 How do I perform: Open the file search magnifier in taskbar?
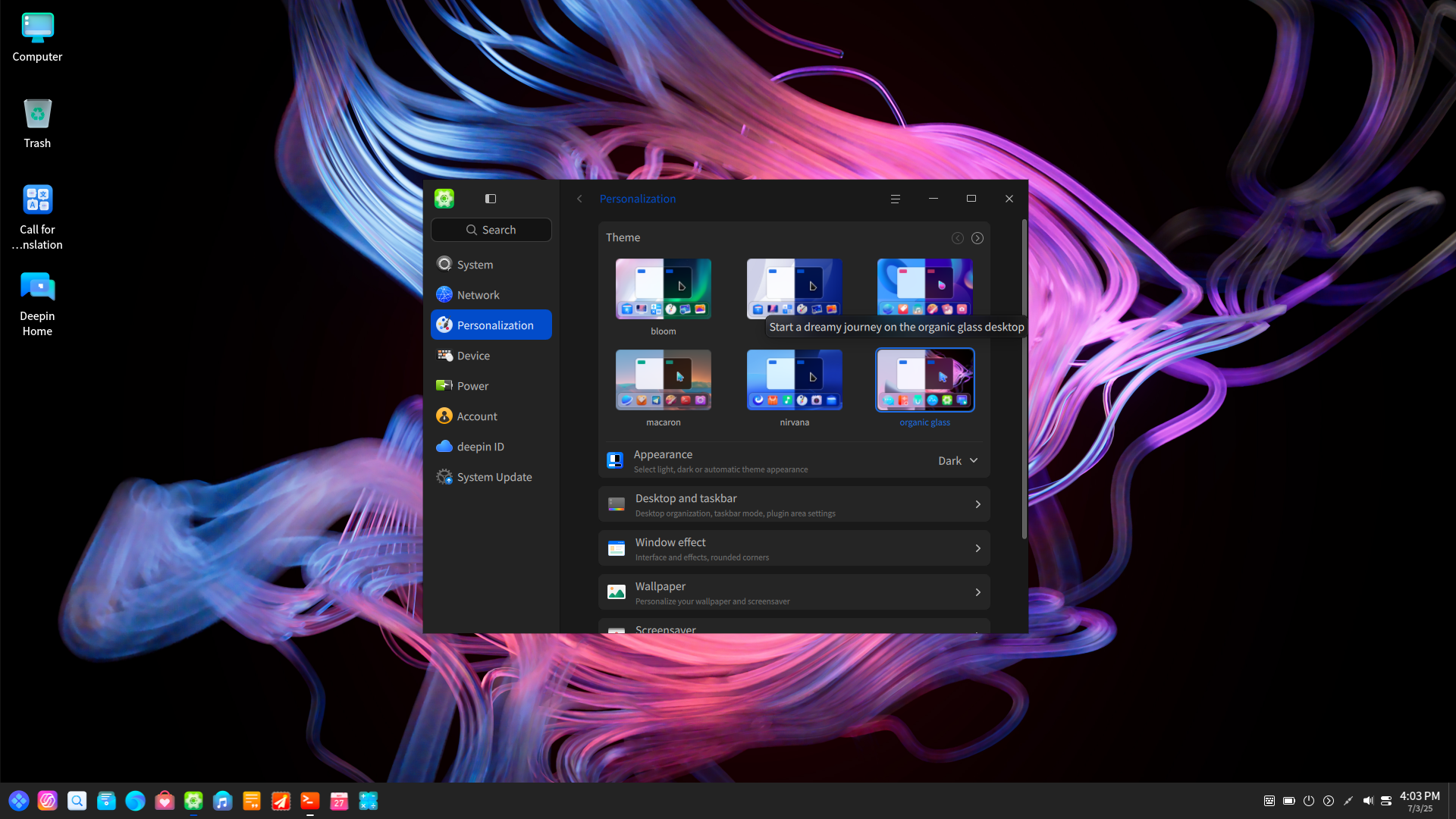tap(77, 801)
